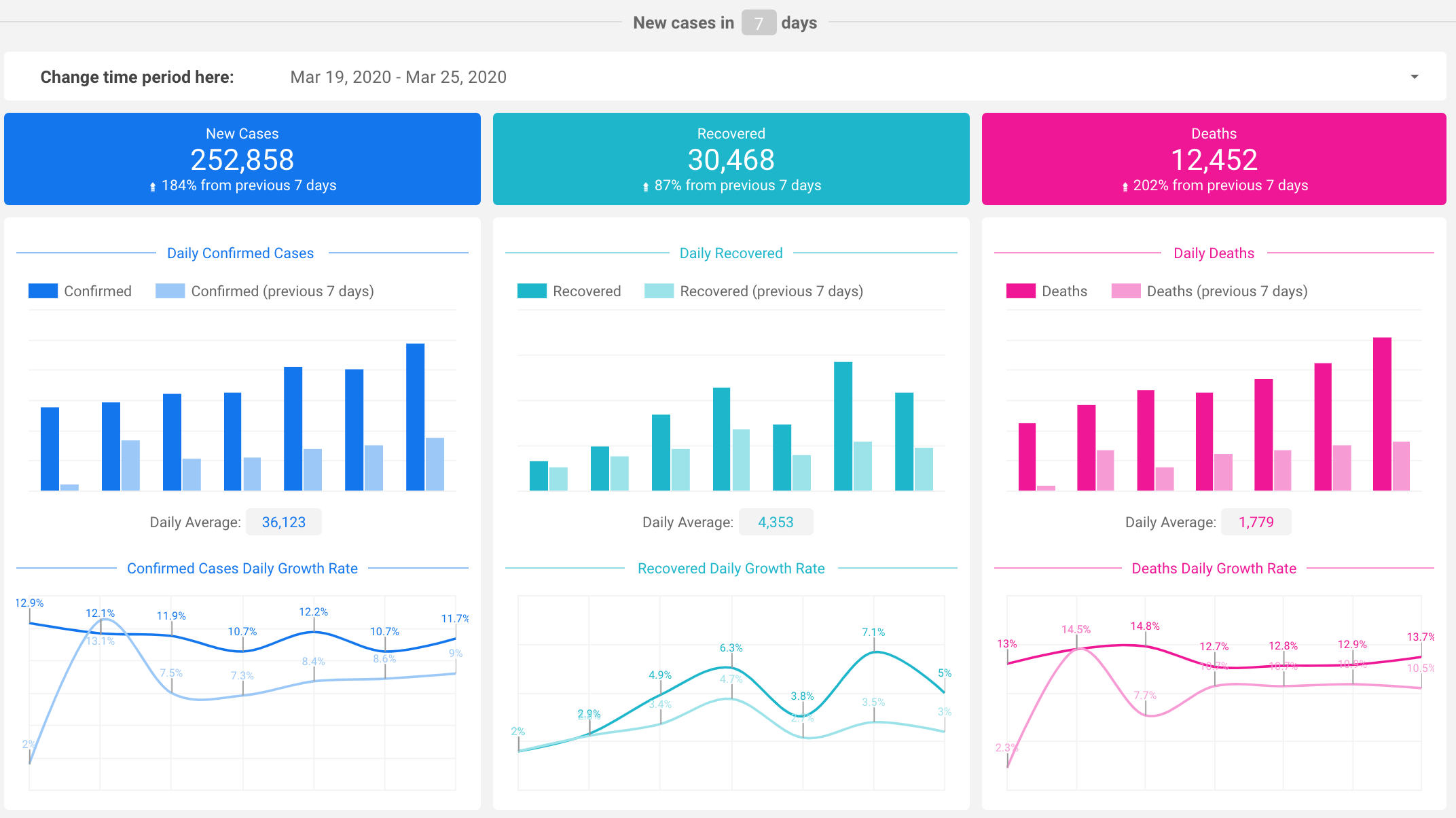The width and height of the screenshot is (1456, 818).
Task: Click the 1,779 daily average value
Action: point(1256,522)
